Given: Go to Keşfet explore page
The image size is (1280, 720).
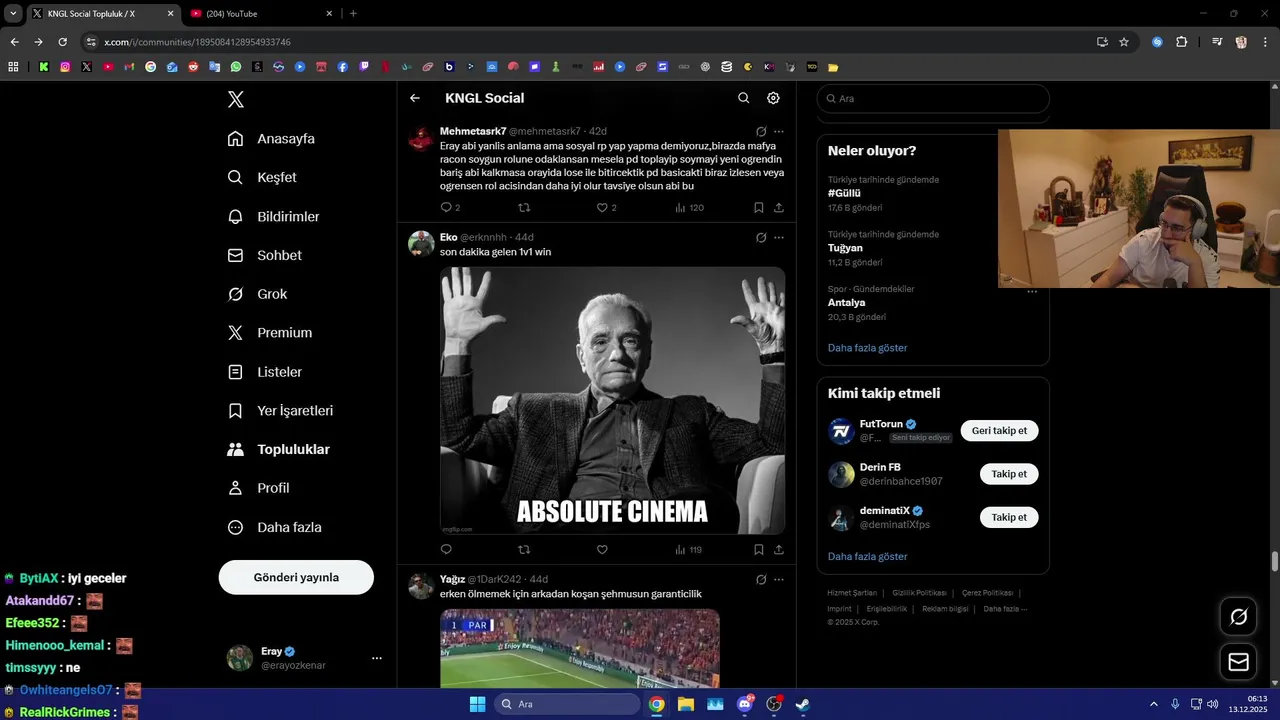Looking at the screenshot, I should tap(262, 177).
